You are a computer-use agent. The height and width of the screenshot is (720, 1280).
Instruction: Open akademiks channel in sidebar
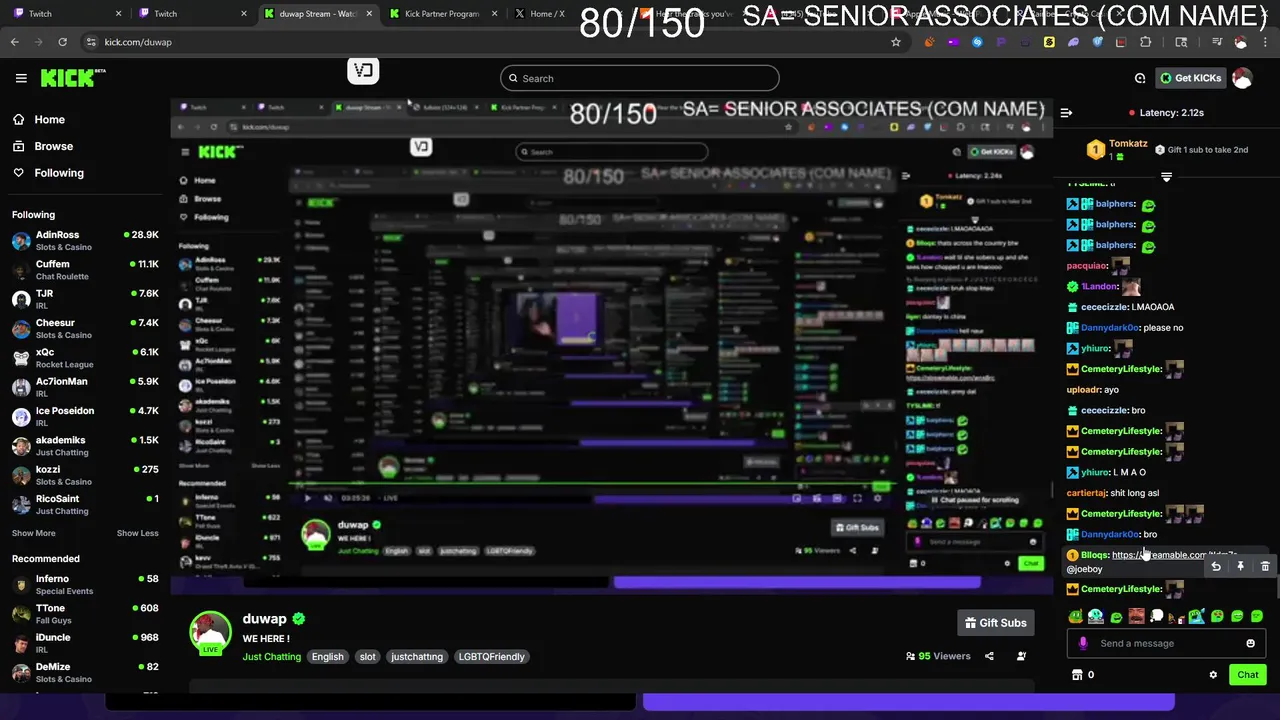click(85, 446)
